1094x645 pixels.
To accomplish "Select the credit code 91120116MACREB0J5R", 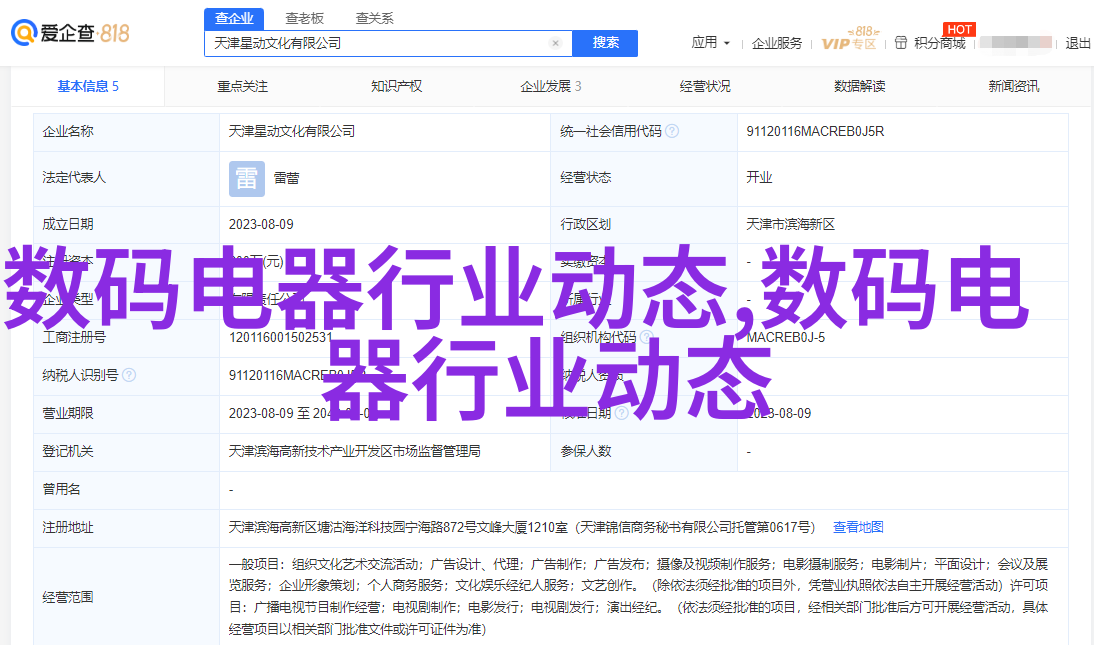I will (815, 131).
